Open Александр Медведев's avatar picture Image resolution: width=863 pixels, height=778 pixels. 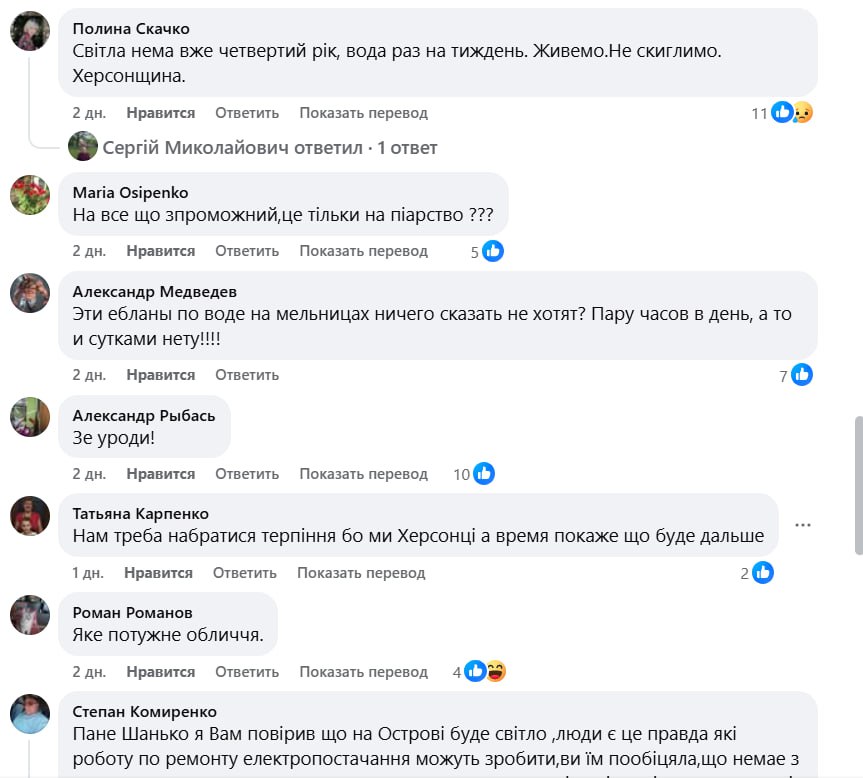pyautogui.click(x=30, y=293)
